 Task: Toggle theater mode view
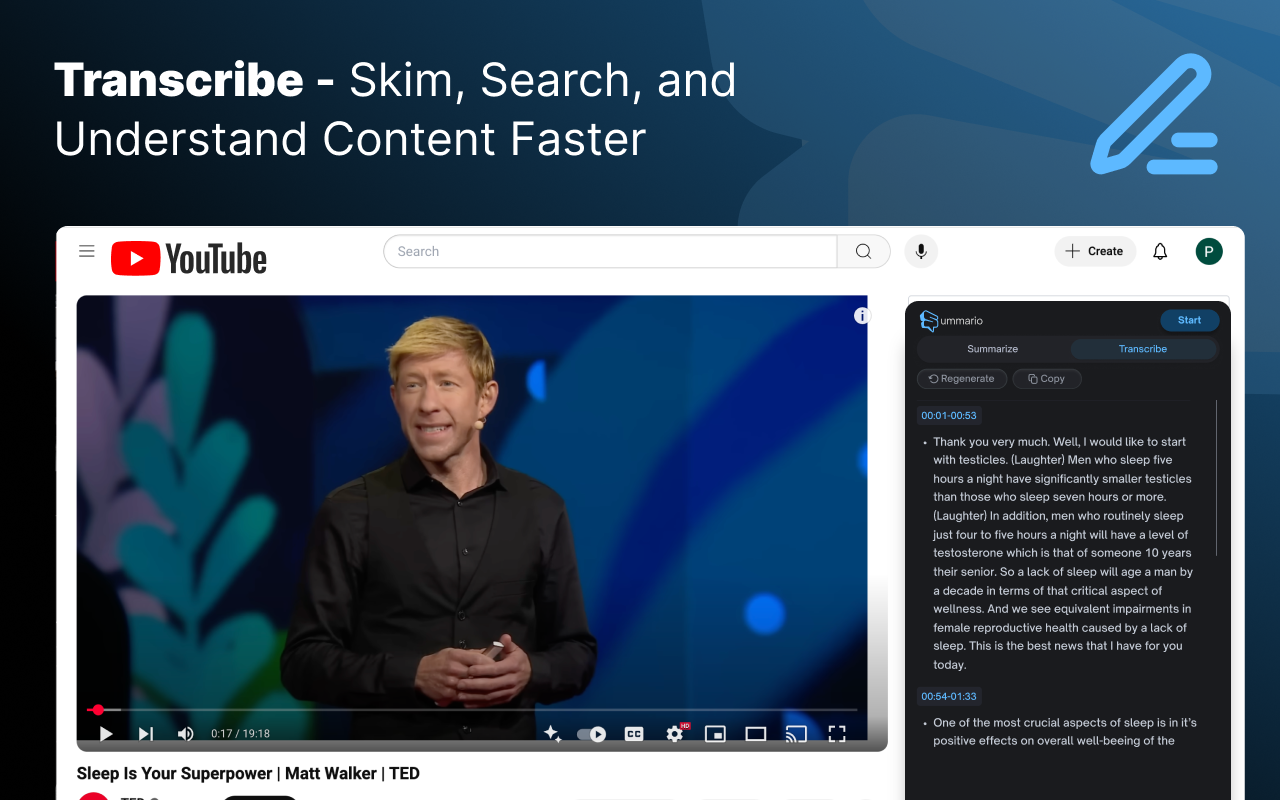coord(756,734)
